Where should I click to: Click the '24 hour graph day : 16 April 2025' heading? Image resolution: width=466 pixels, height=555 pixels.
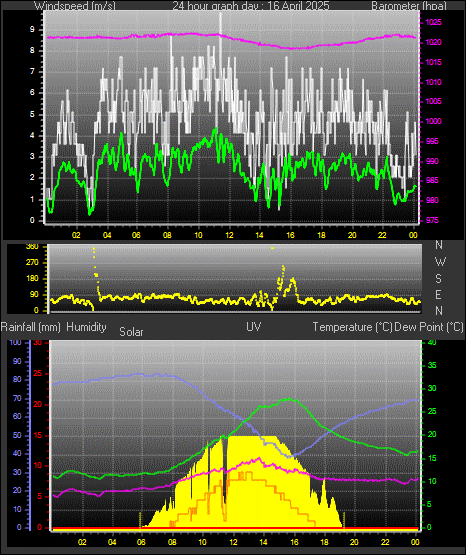251,6
